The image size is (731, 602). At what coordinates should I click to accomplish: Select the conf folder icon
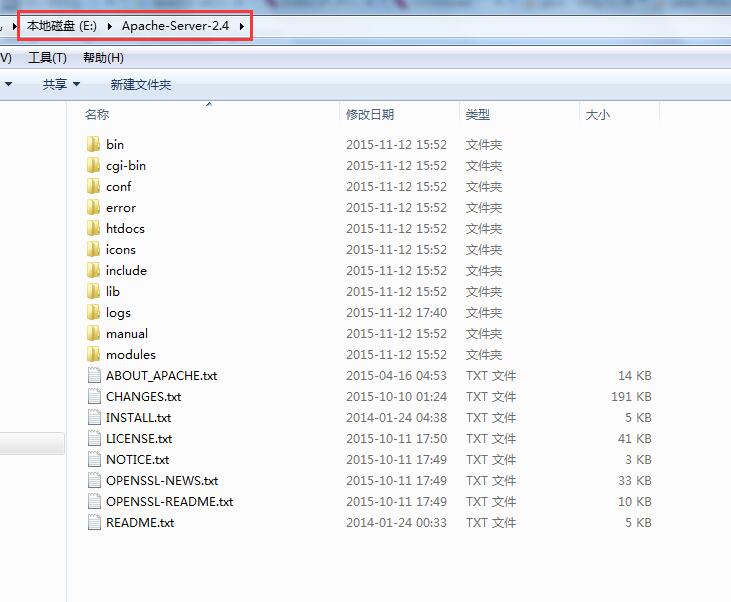coord(93,186)
